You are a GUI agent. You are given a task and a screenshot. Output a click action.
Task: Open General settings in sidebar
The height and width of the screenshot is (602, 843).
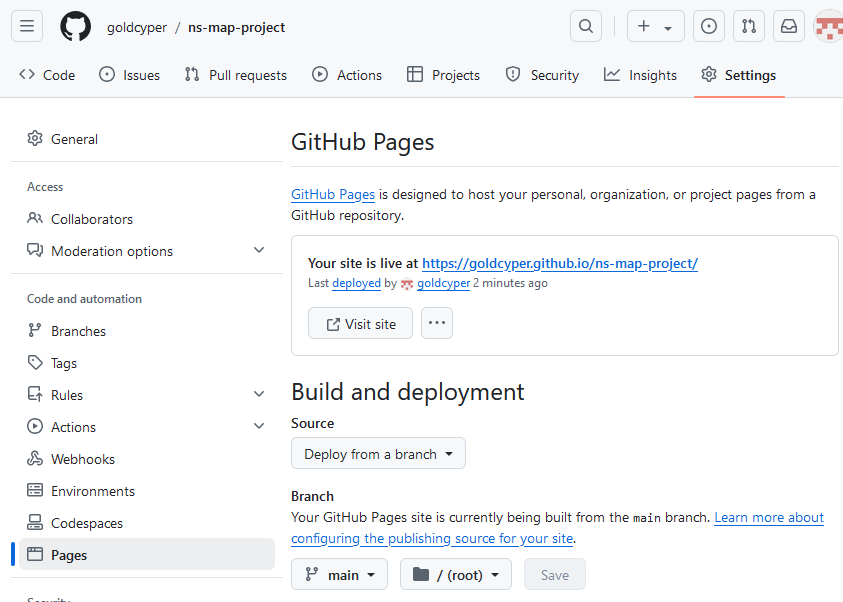pos(147,139)
